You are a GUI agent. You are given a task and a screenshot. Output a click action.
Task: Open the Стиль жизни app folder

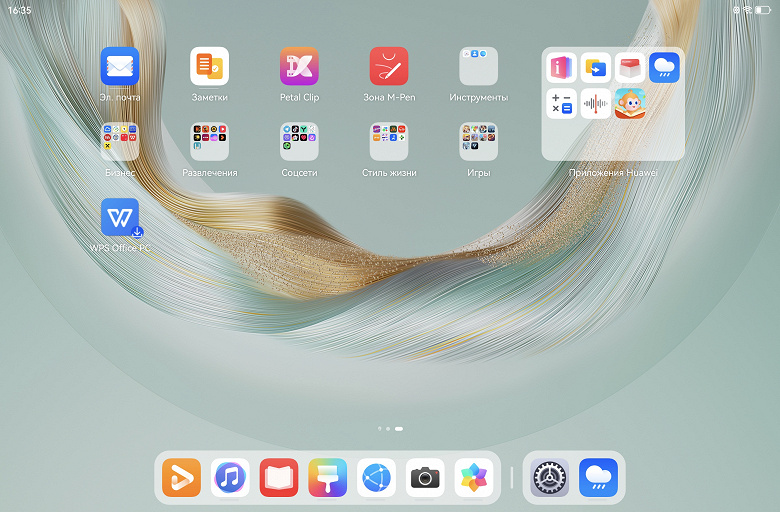tap(389, 142)
